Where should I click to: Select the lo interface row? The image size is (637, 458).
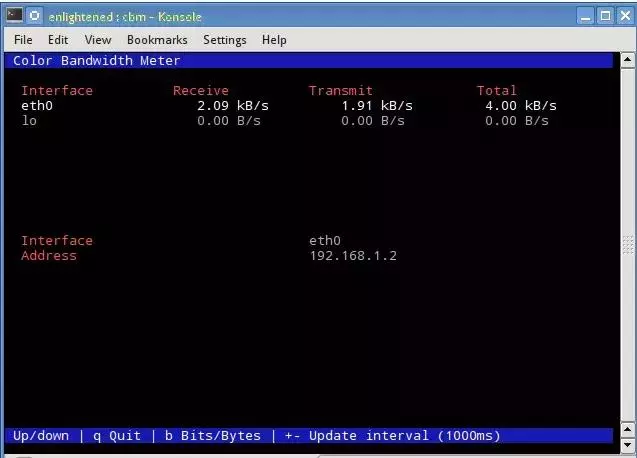(285, 121)
